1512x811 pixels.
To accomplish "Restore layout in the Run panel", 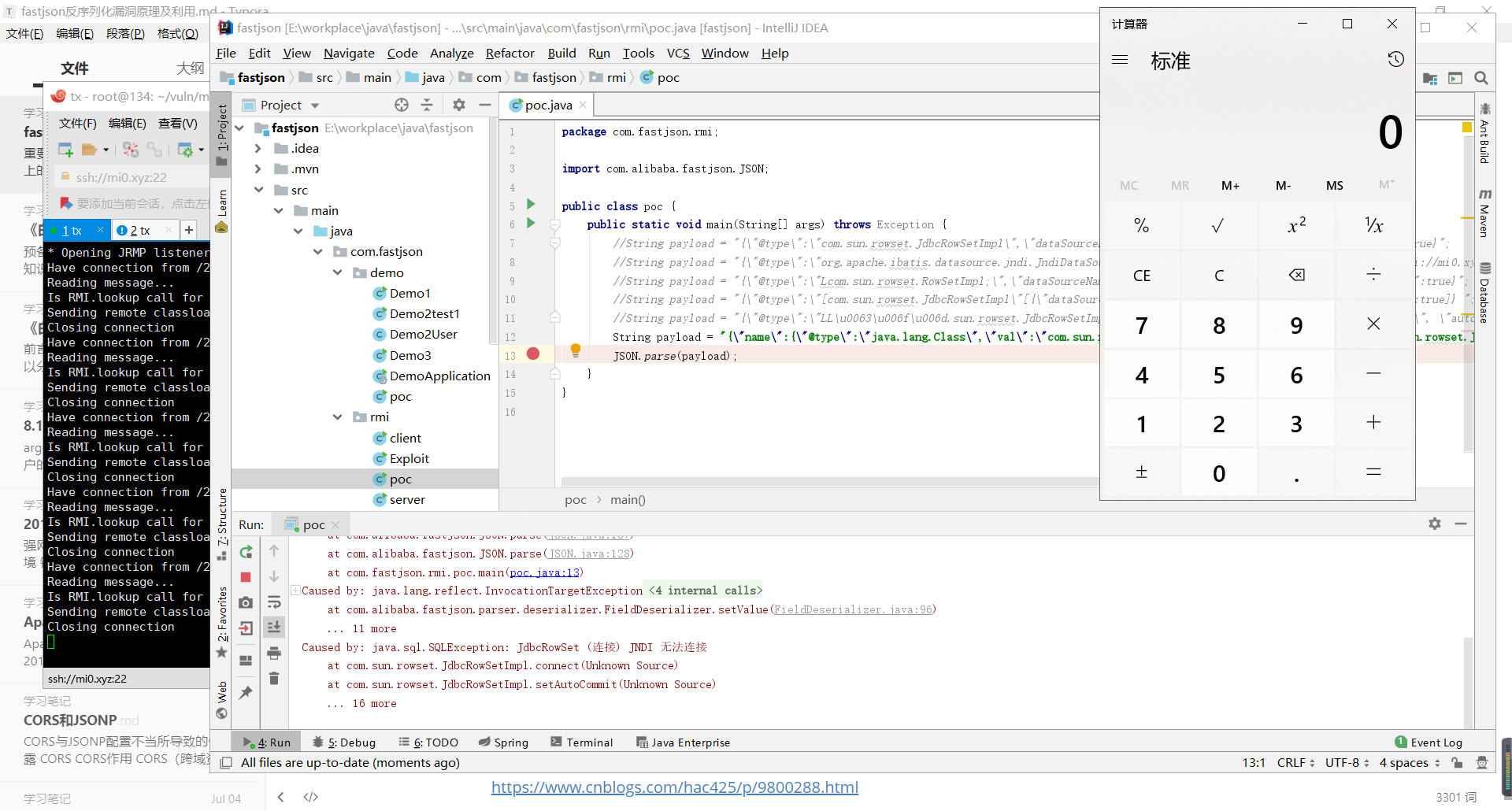I will pyautogui.click(x=246, y=660).
